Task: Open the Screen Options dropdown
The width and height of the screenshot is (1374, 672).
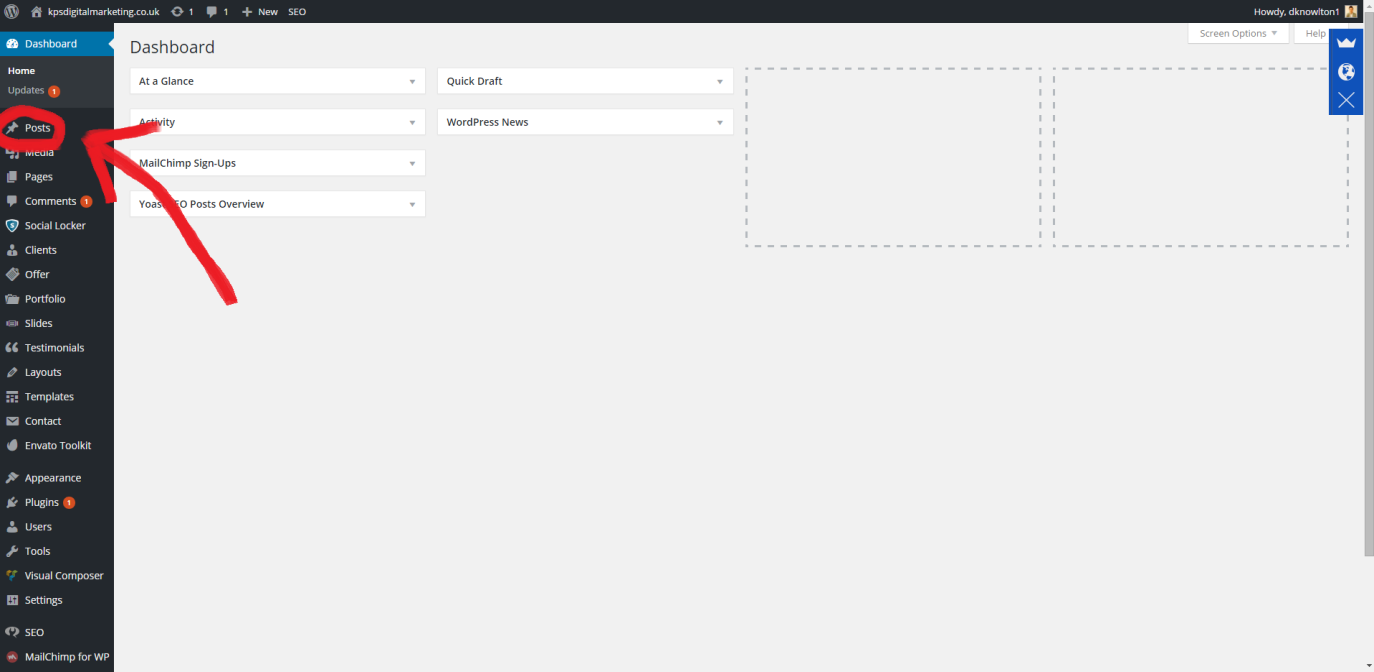Action: 1238,33
